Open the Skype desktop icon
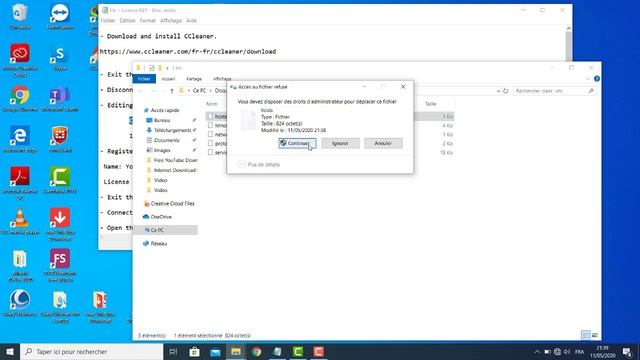The image size is (640, 360). pos(60,58)
